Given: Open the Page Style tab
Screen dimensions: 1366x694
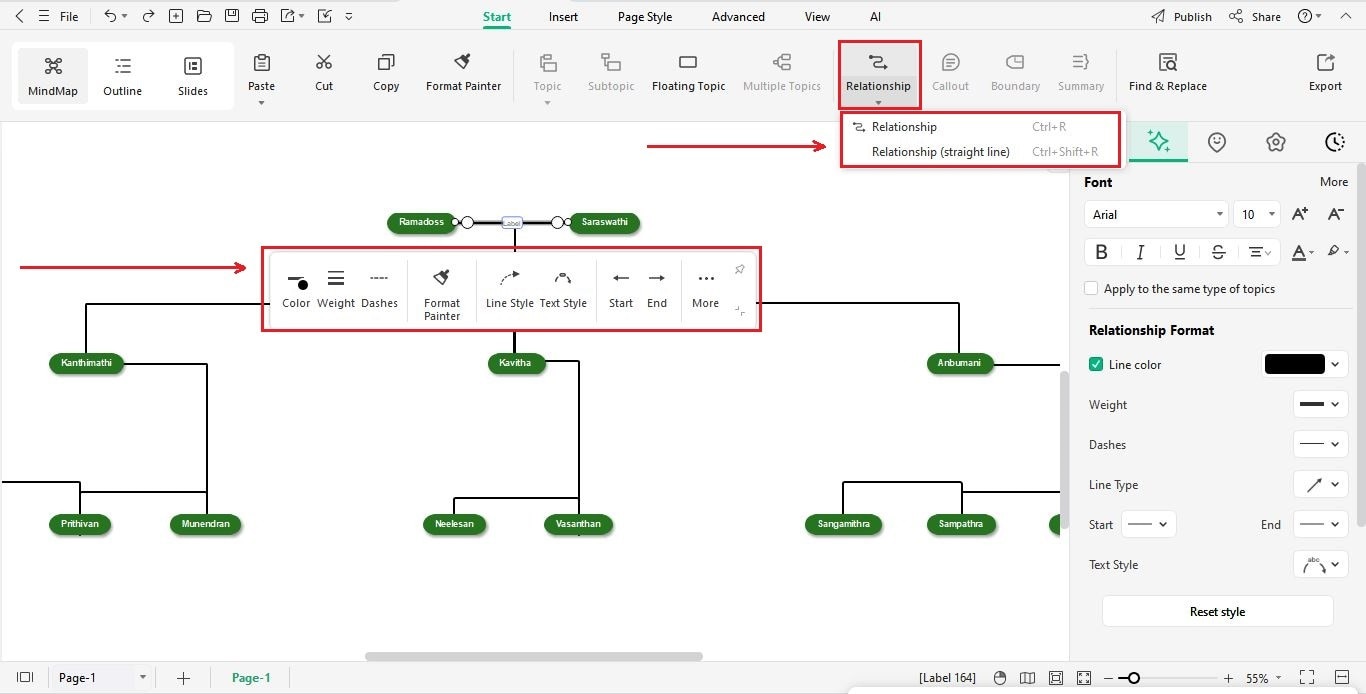Looking at the screenshot, I should coord(645,17).
